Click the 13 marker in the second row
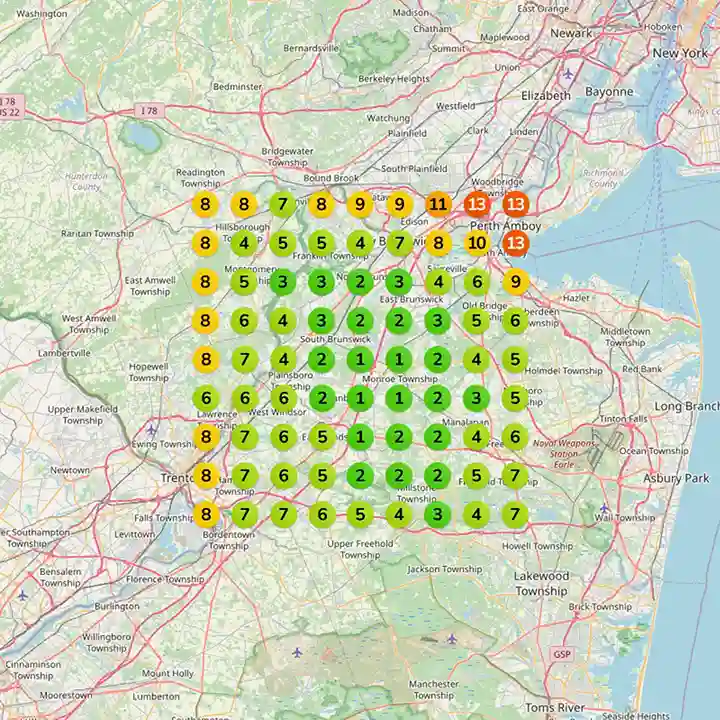This screenshot has height=720, width=720. pos(516,243)
